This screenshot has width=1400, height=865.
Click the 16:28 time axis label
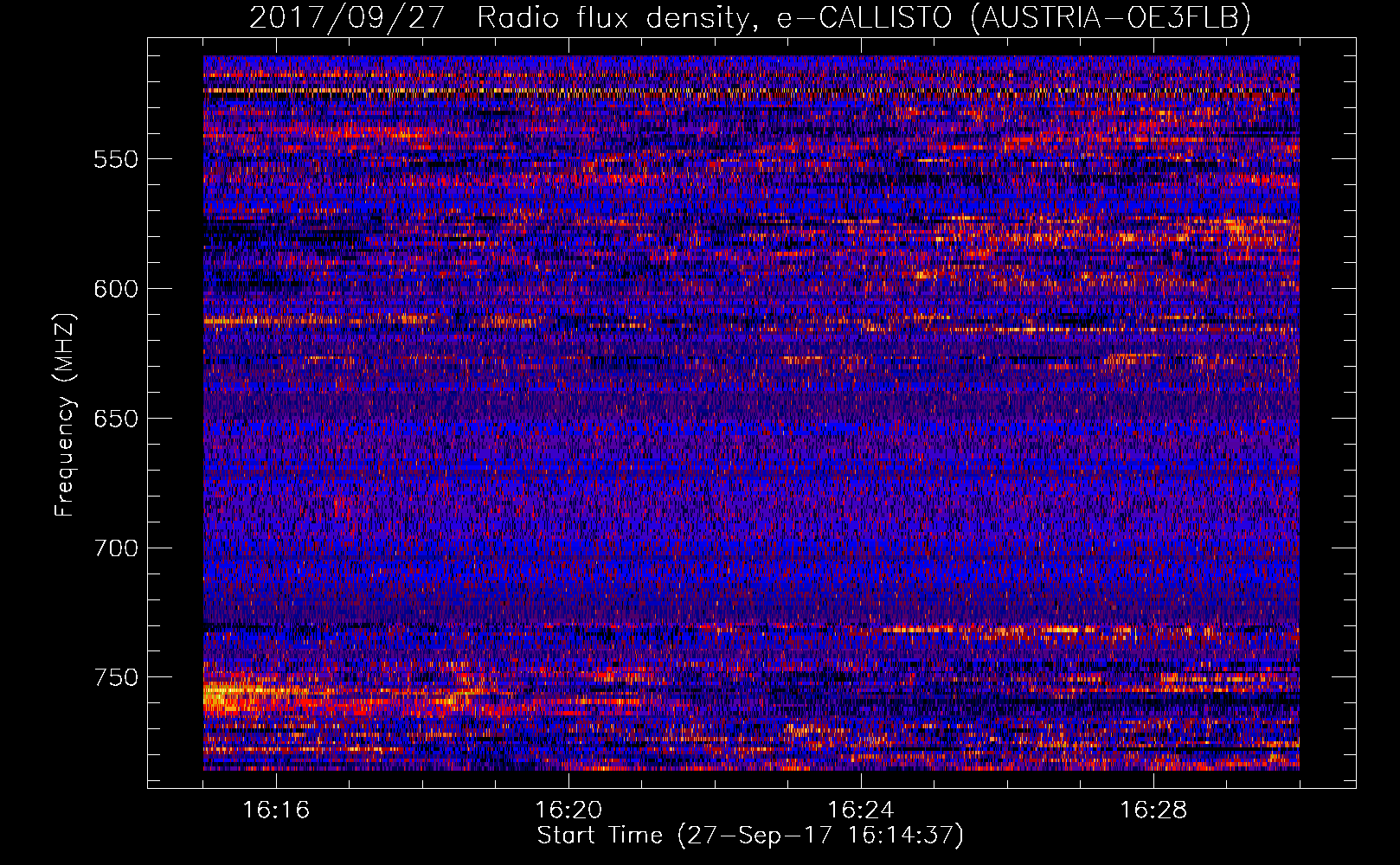click(1153, 811)
